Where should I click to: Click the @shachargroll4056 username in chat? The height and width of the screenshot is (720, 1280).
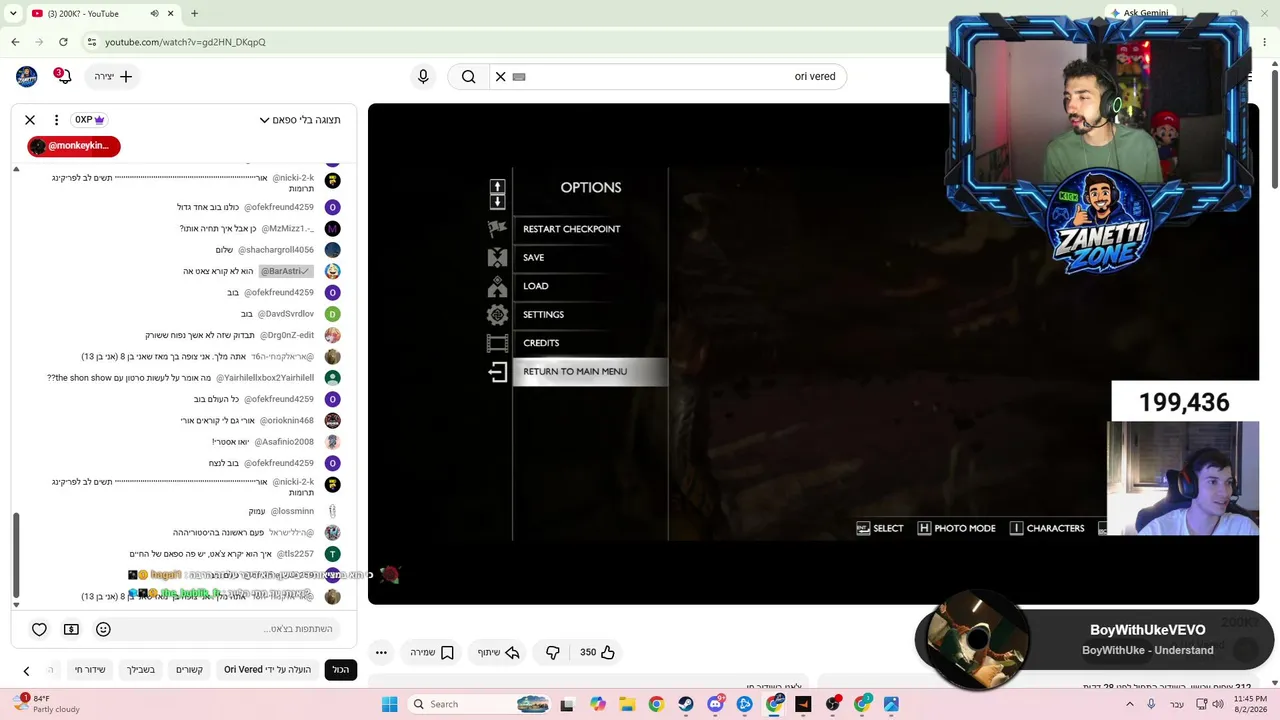pos(275,250)
